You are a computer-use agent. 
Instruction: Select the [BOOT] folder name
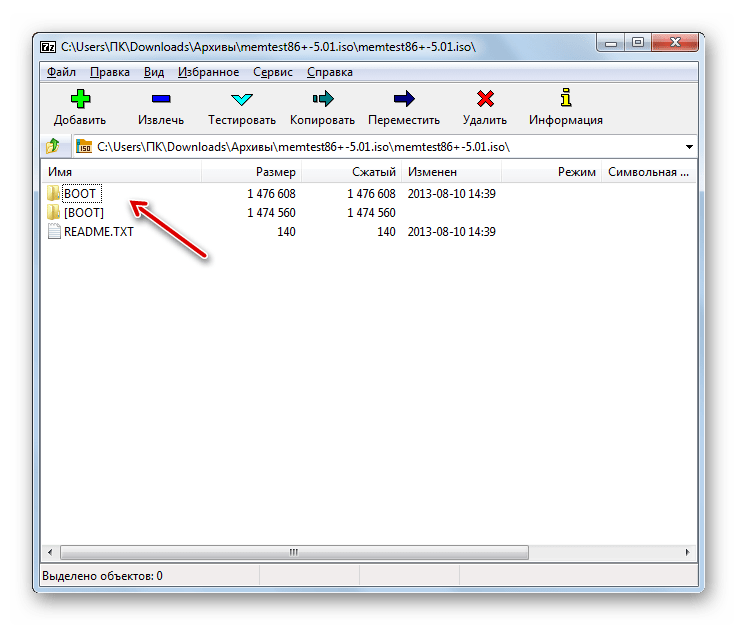tap(84, 213)
